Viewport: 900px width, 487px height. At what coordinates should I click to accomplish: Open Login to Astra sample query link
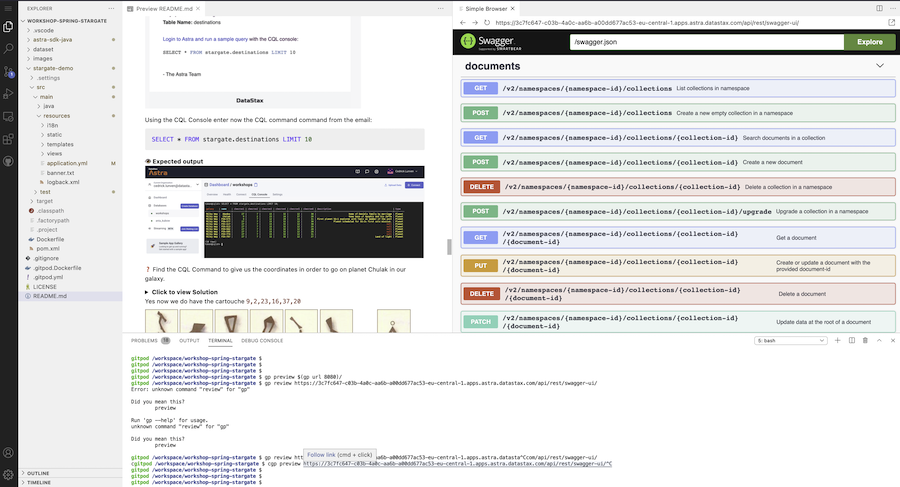[205, 39]
